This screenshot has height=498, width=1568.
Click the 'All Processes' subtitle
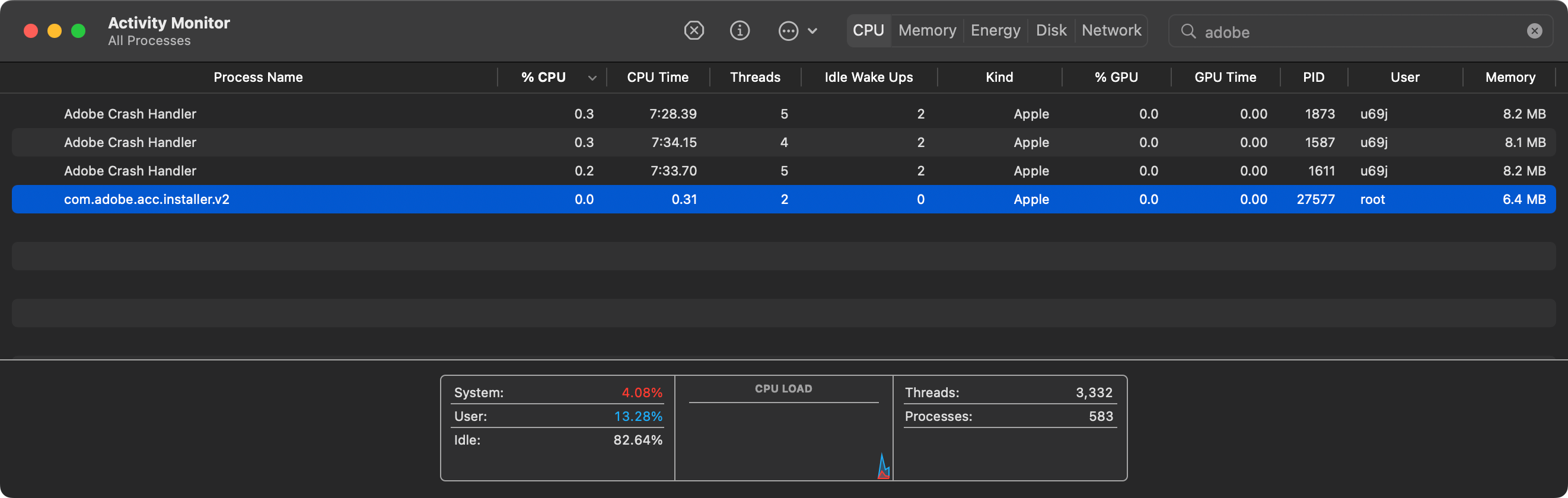149,41
